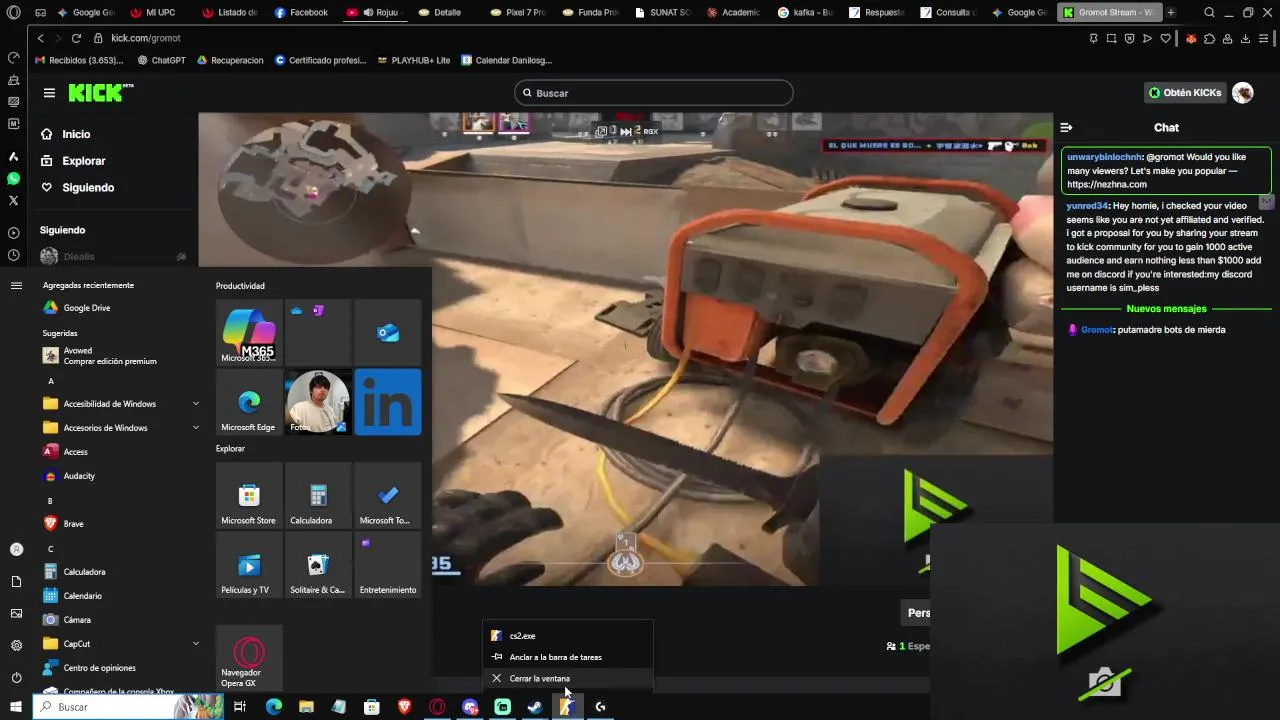This screenshot has height=720, width=1280.
Task: Open Task View on the taskbar
Action: 240,707
